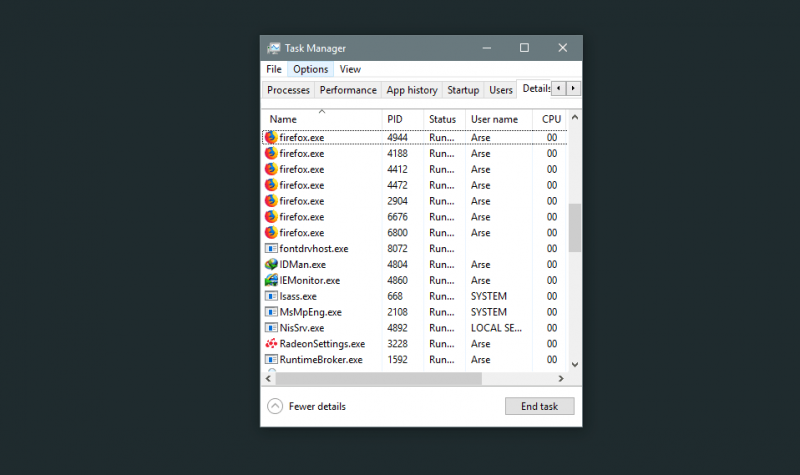The width and height of the screenshot is (800, 475).
Task: Click the Firefox icon for PID 4472
Action: (271, 185)
